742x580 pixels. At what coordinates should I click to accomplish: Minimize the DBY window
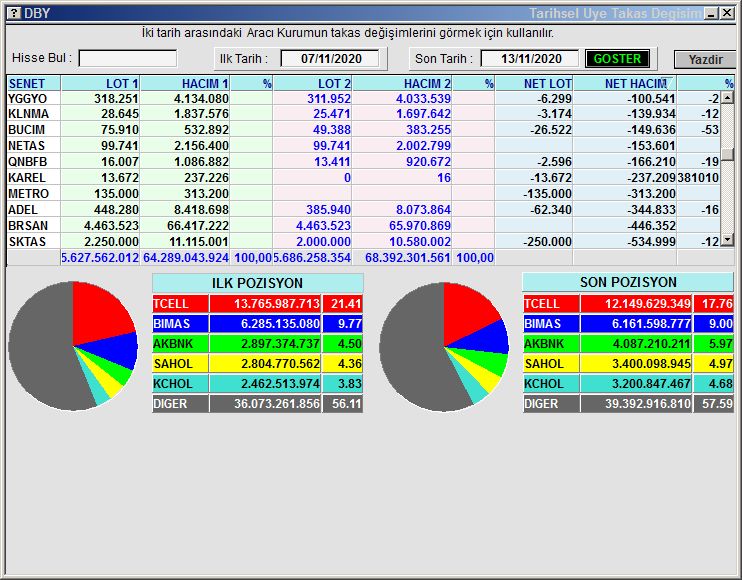coord(711,14)
